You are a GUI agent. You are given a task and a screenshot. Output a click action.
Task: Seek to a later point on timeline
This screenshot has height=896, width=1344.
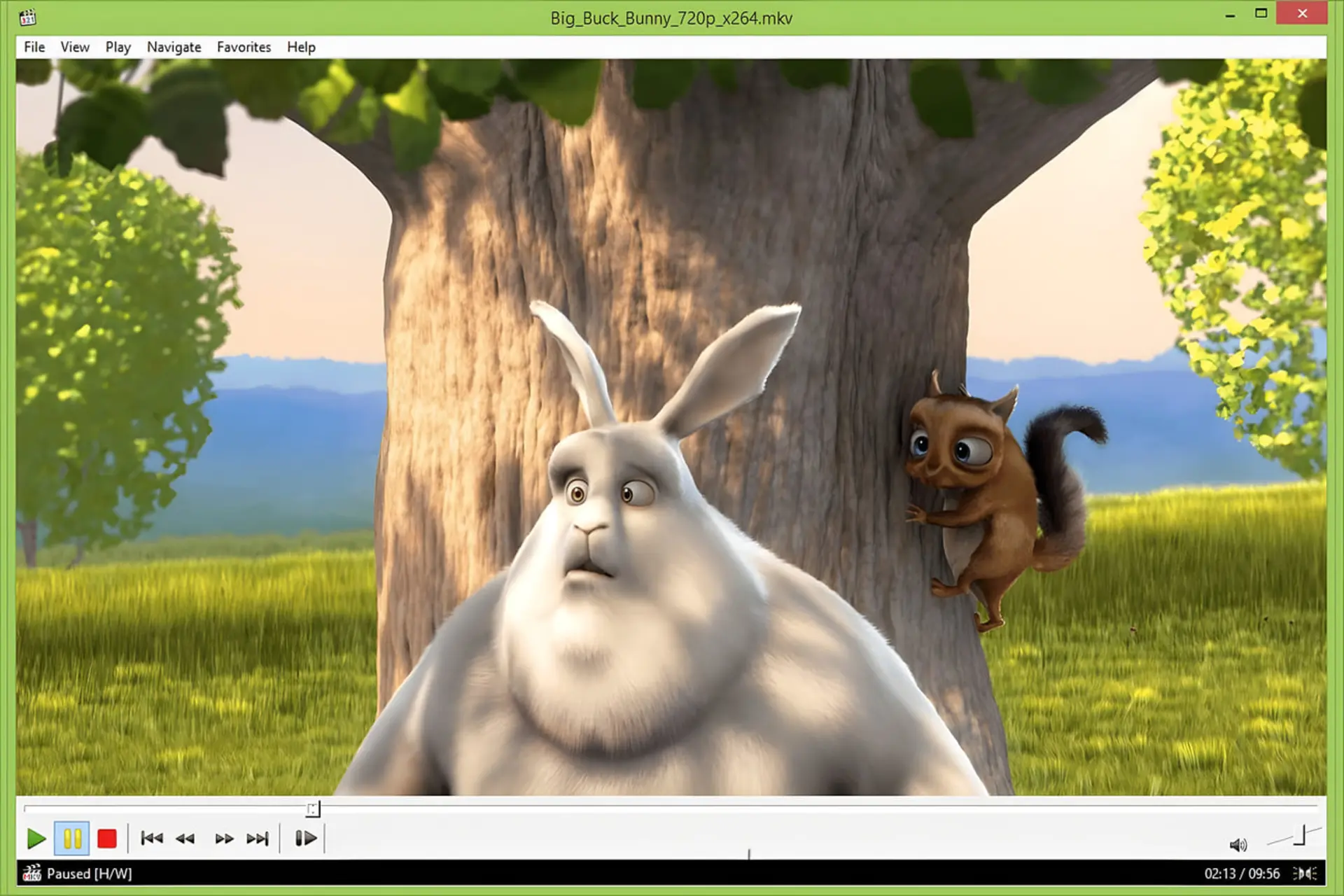819,808
